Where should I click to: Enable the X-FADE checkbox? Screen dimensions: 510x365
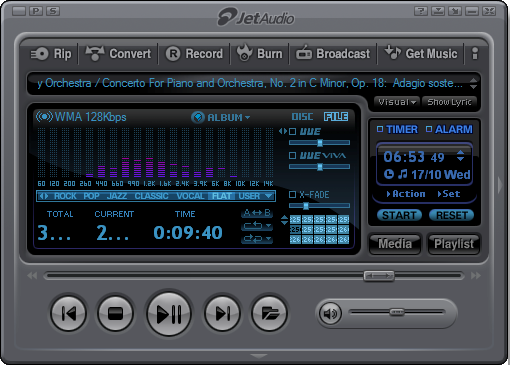click(292, 195)
